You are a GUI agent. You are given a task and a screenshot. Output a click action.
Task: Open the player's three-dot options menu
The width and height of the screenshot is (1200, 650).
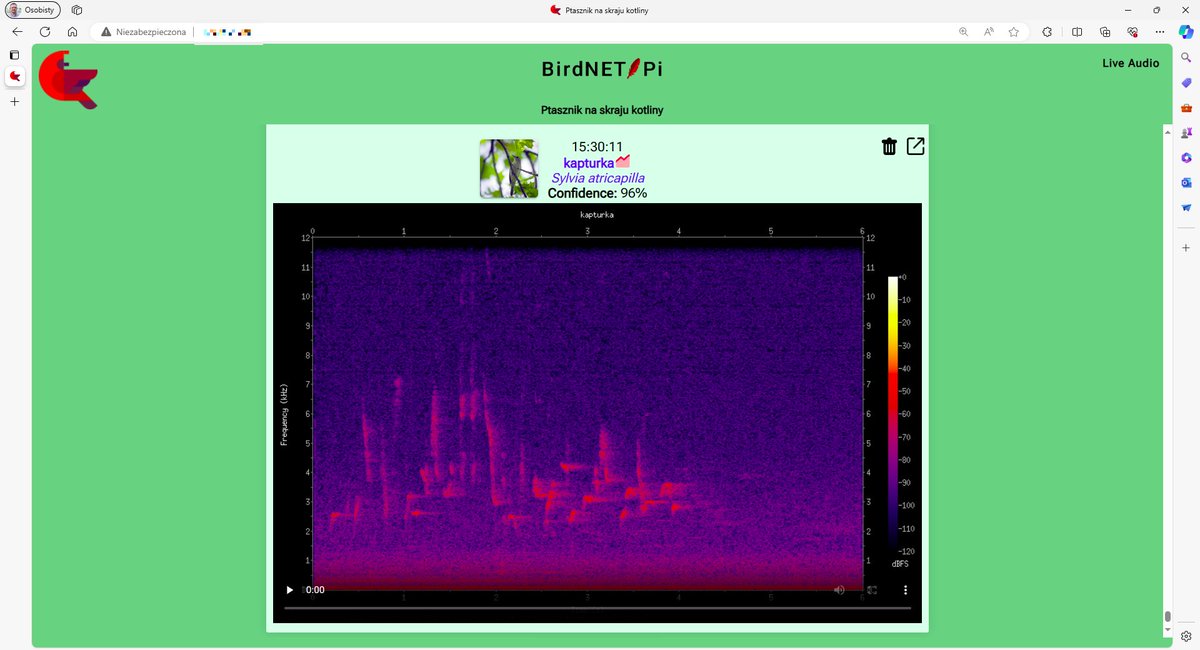(905, 590)
